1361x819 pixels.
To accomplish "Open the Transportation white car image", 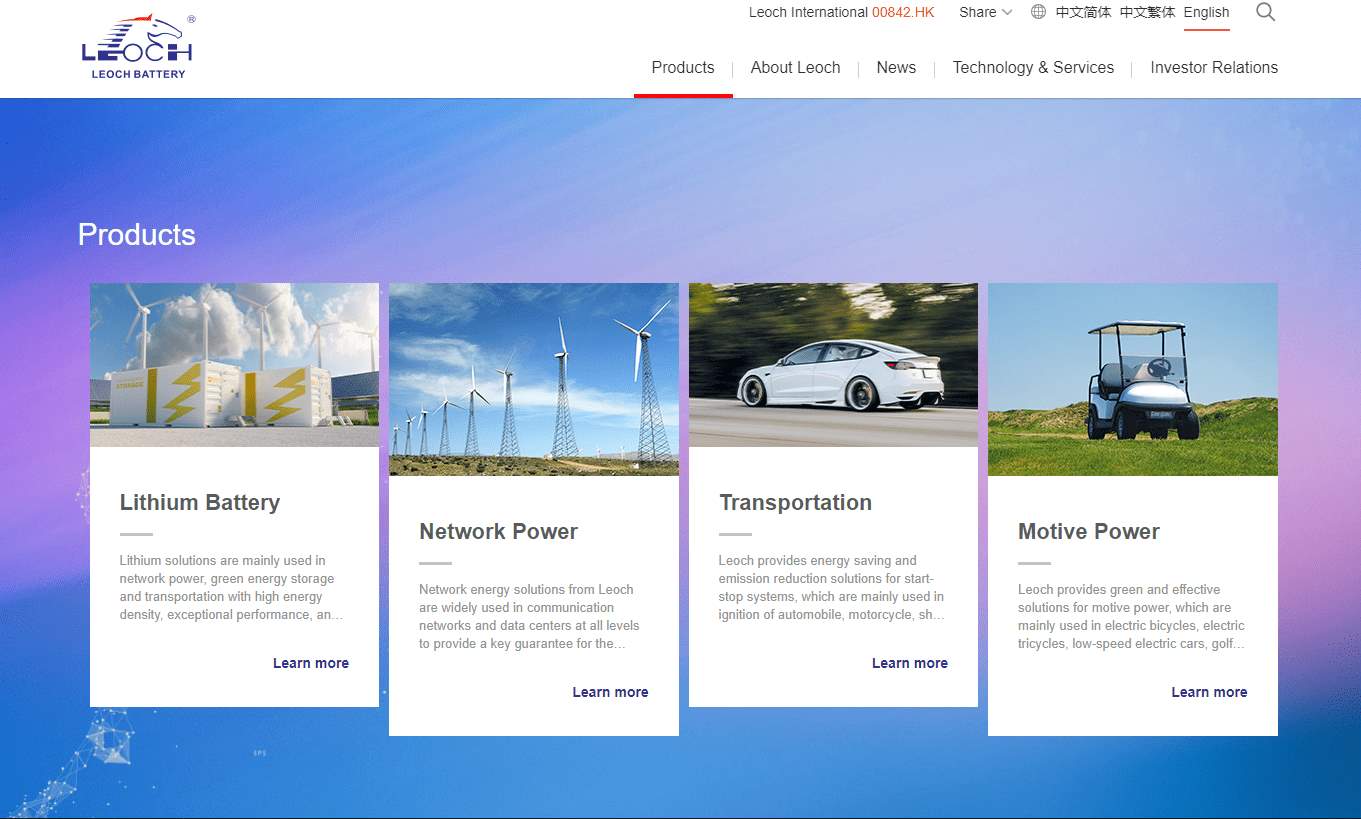I will (x=833, y=365).
